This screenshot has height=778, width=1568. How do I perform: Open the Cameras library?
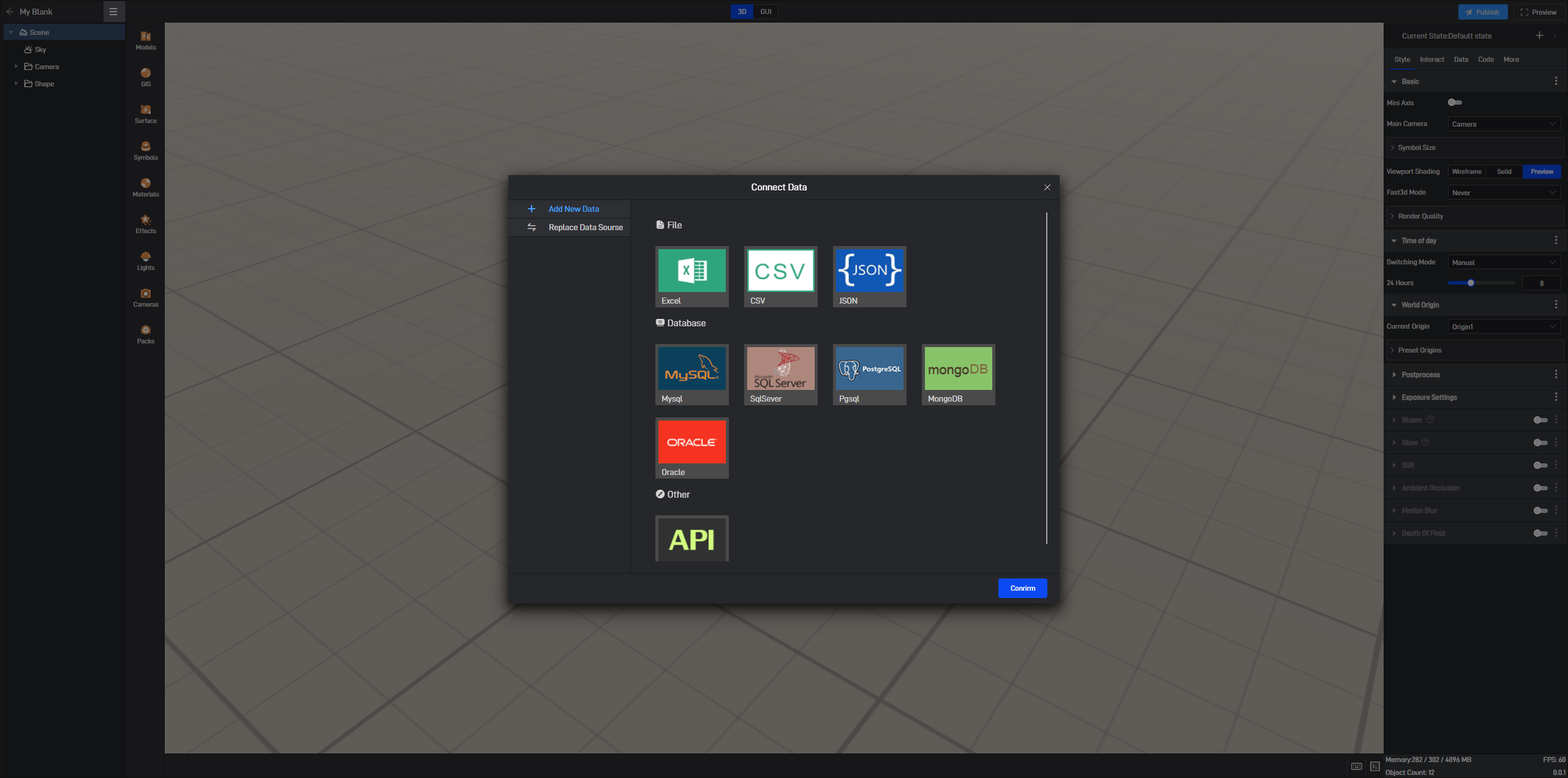pyautogui.click(x=146, y=297)
